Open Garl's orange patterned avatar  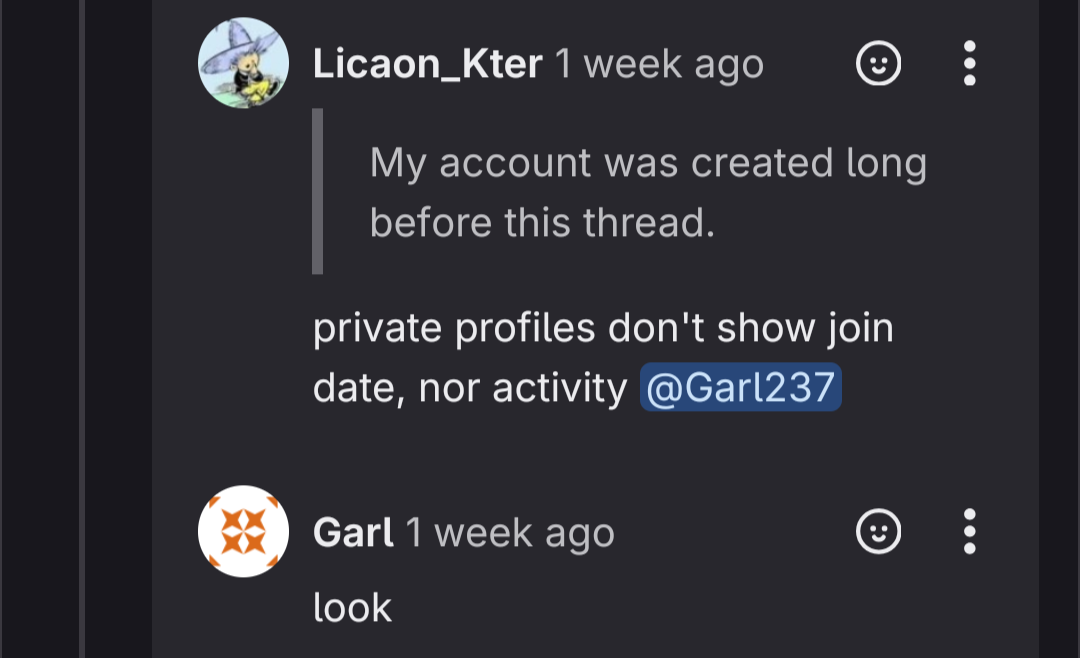click(243, 531)
